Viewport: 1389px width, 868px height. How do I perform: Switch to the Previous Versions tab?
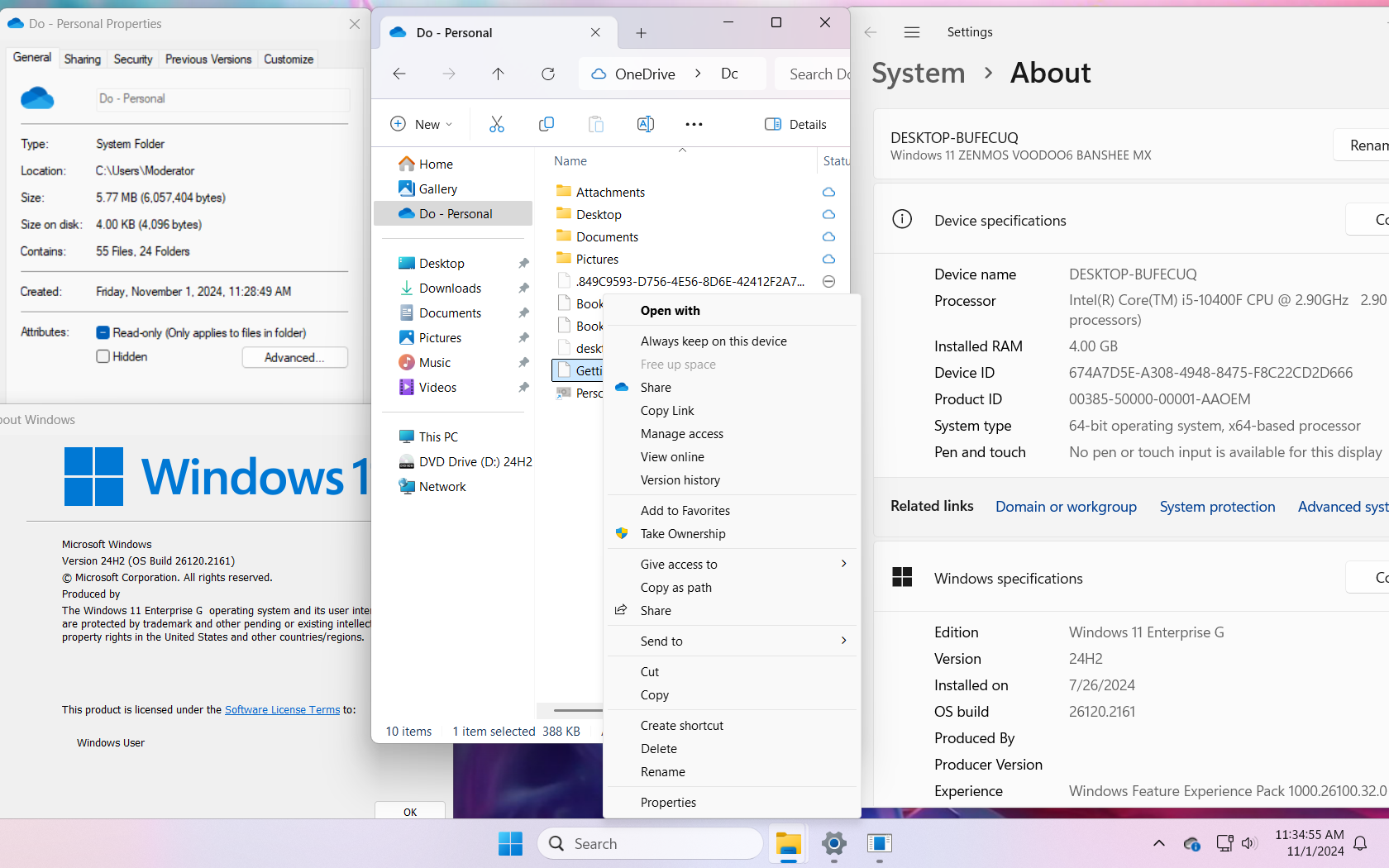(x=208, y=59)
